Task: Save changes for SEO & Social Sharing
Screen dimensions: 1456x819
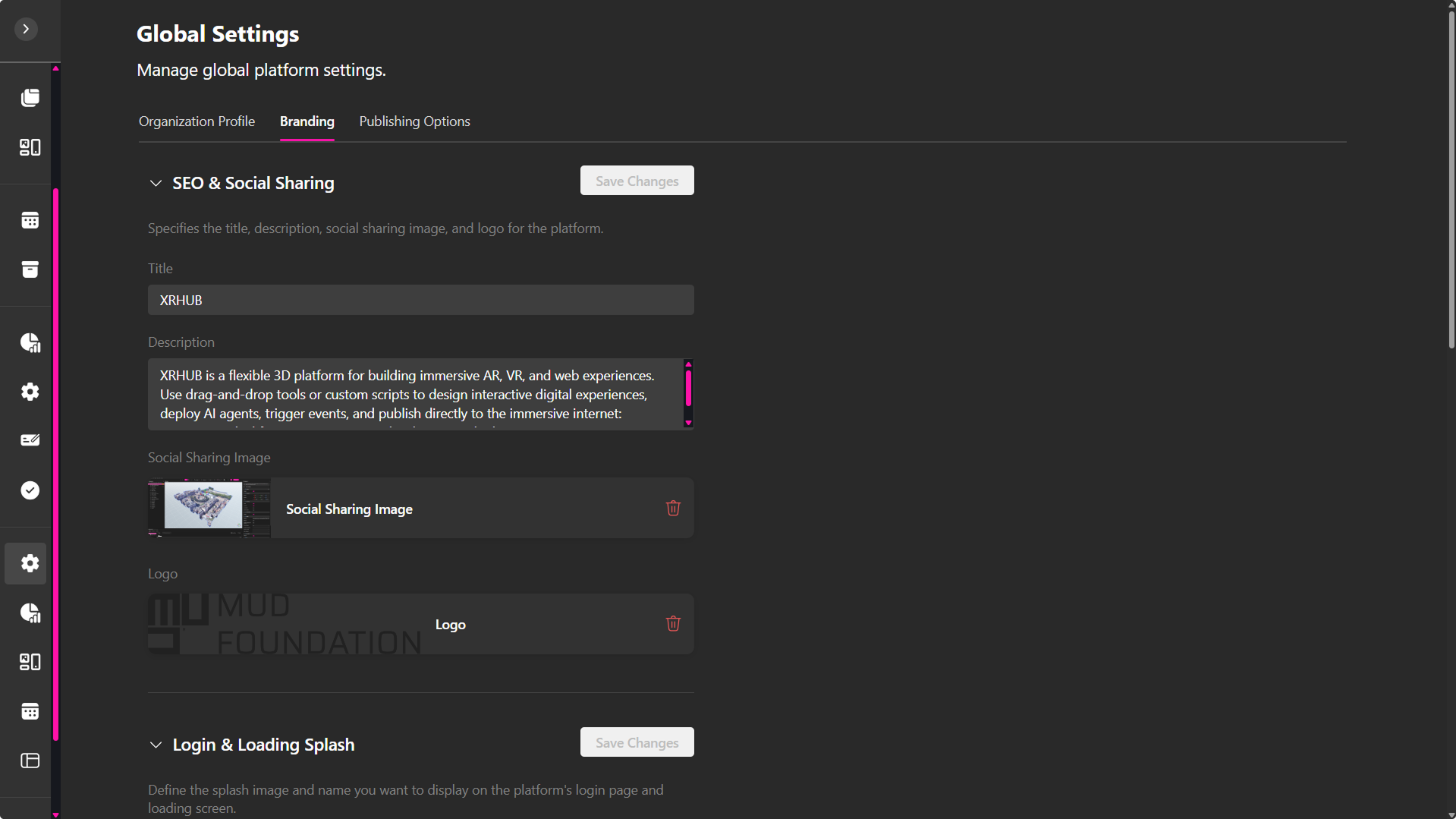Action: click(637, 181)
